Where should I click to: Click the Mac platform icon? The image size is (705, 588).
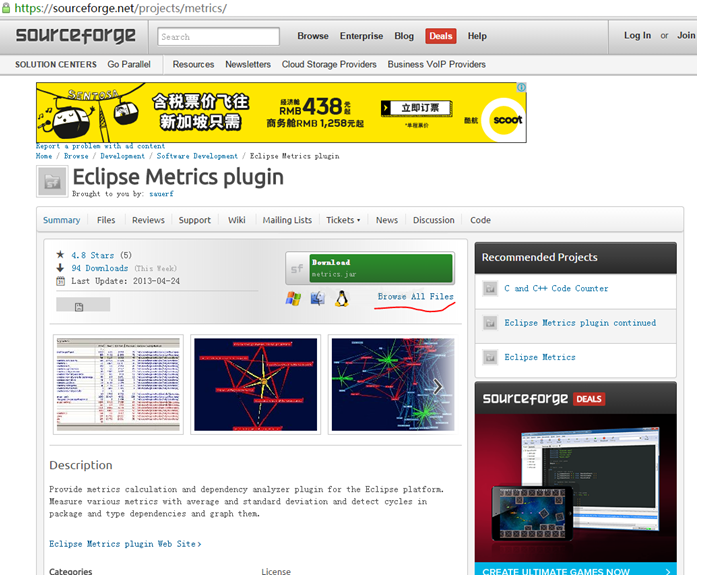[x=317, y=298]
